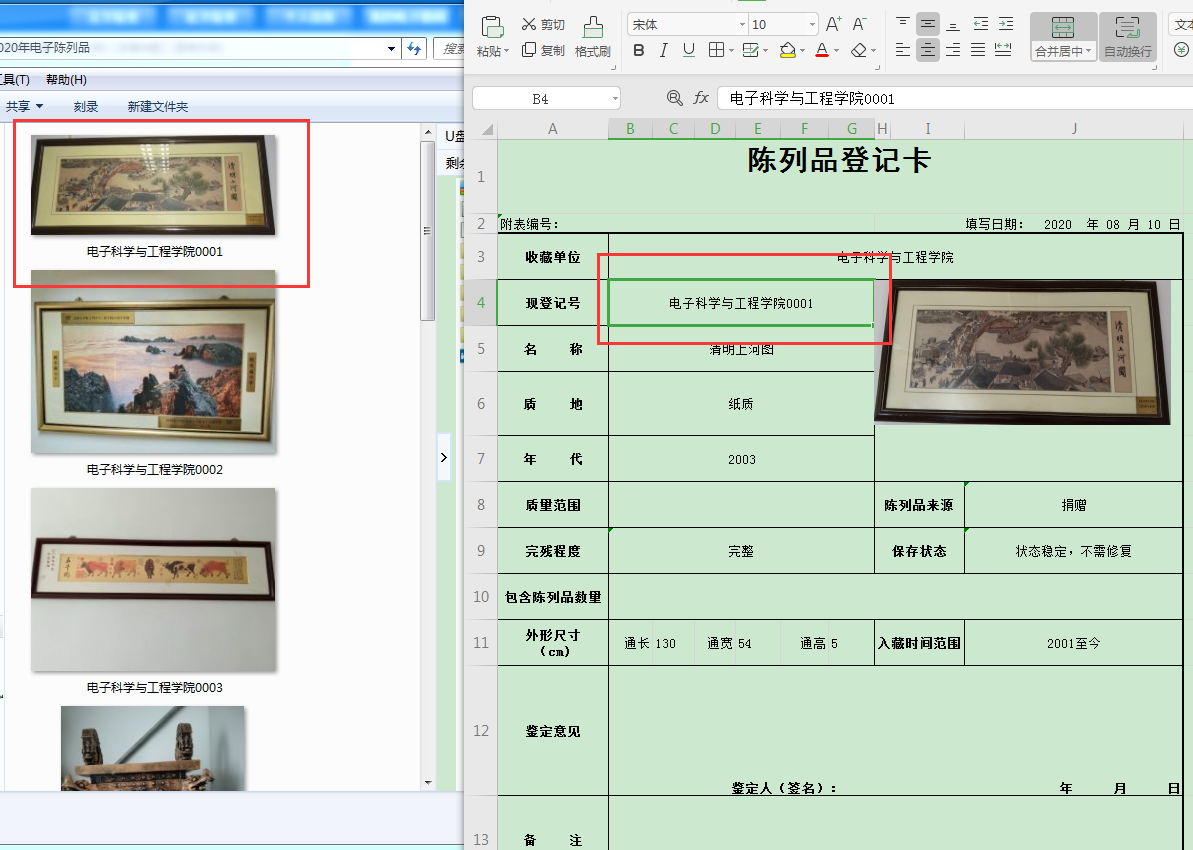Click the Copy (复制) icon

coord(529,50)
